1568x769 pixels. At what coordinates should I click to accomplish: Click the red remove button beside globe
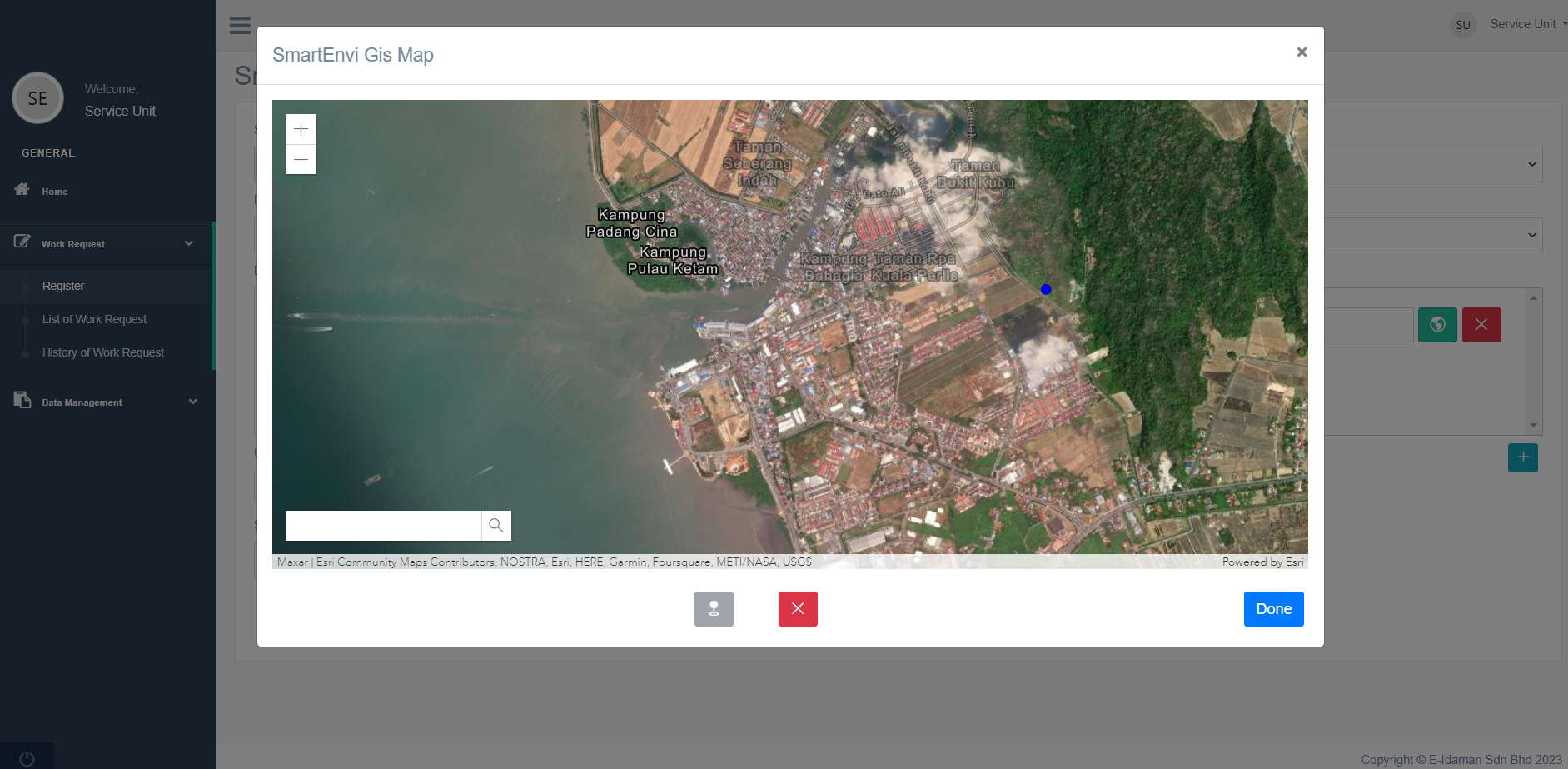1481,325
